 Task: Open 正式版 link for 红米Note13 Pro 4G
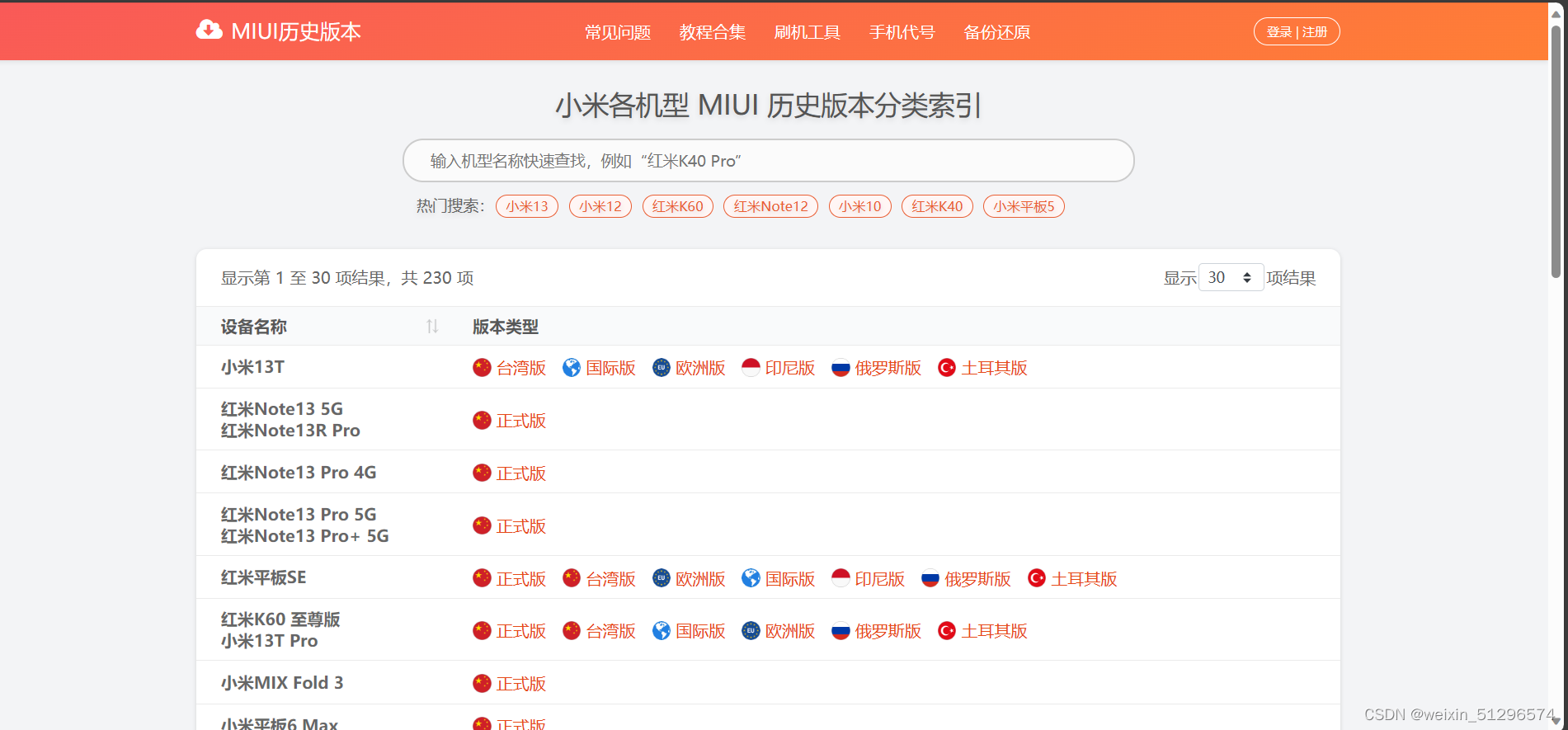tap(521, 473)
